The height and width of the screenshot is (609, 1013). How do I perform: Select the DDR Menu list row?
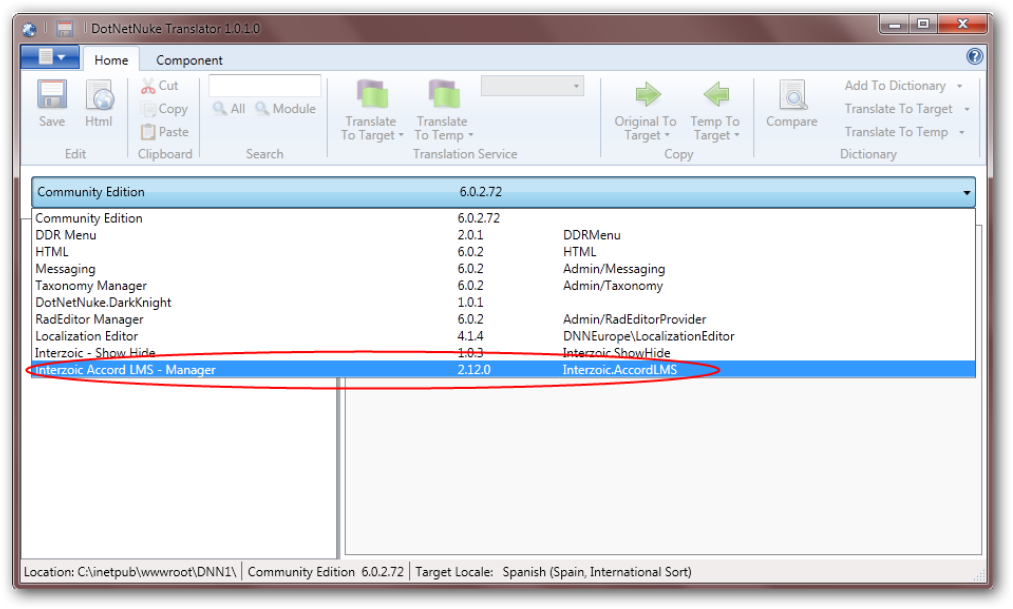503,235
